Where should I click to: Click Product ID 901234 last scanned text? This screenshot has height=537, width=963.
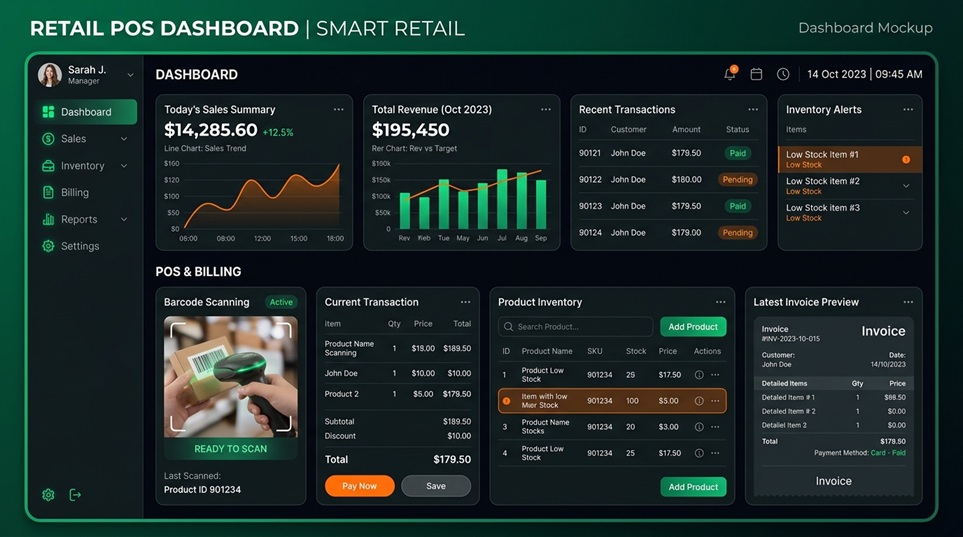(x=202, y=490)
